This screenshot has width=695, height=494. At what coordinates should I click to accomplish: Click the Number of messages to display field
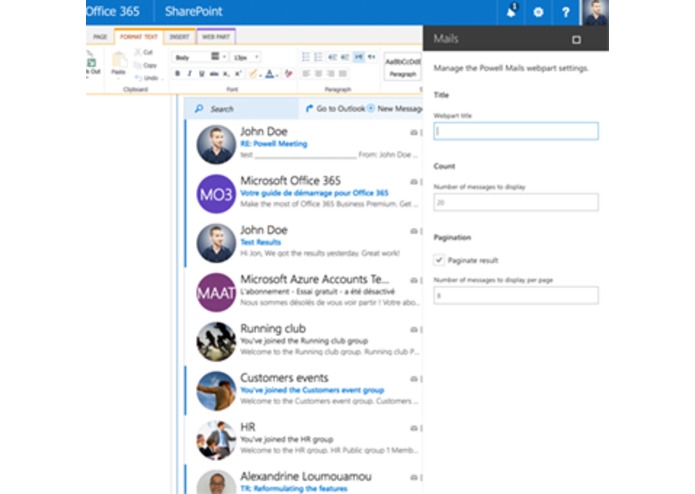[x=516, y=202]
